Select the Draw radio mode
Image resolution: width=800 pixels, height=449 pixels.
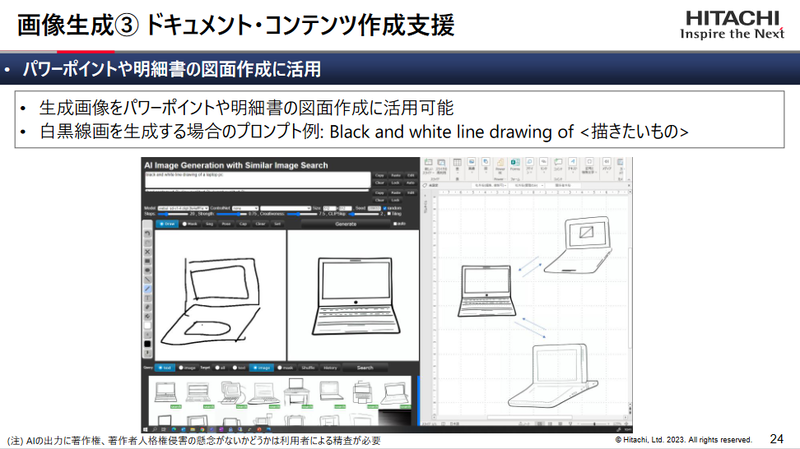167,224
